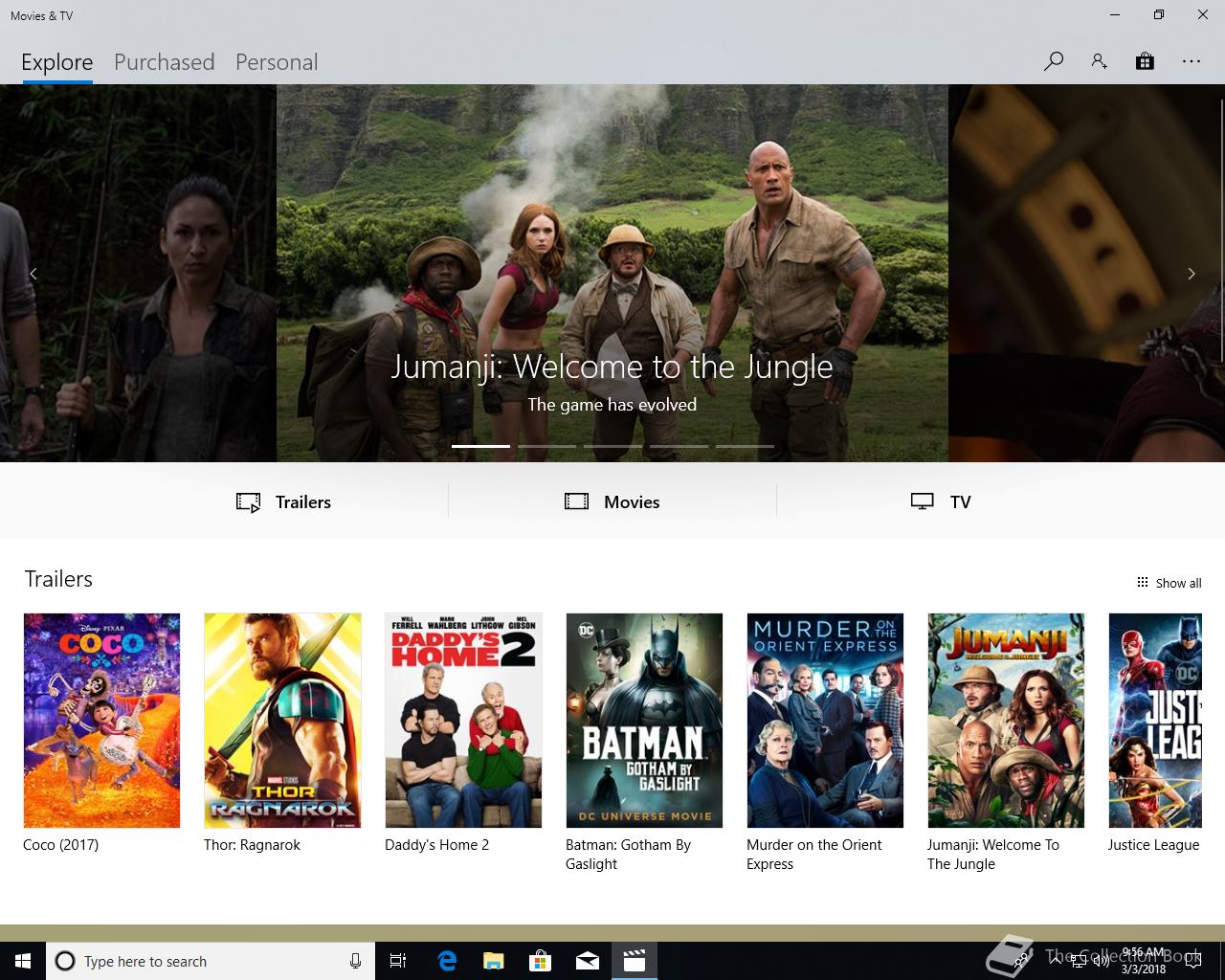The width and height of the screenshot is (1225, 980).
Task: Click the taskbar search input field
Action: point(211,961)
